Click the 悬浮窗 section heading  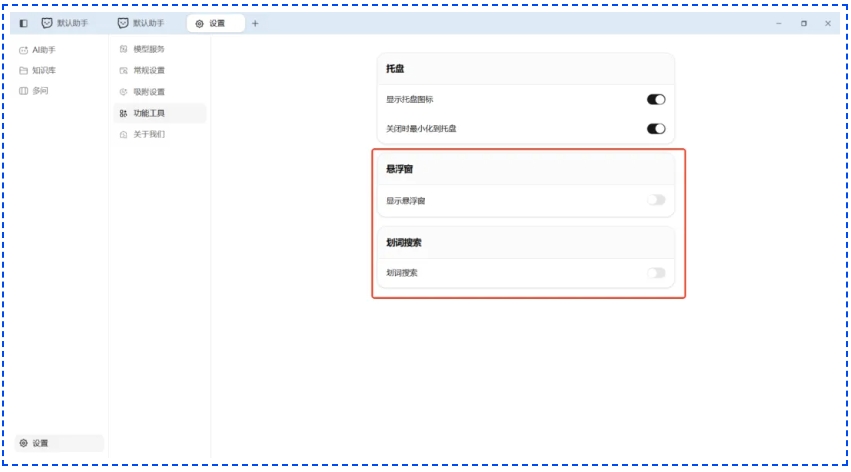(399, 169)
